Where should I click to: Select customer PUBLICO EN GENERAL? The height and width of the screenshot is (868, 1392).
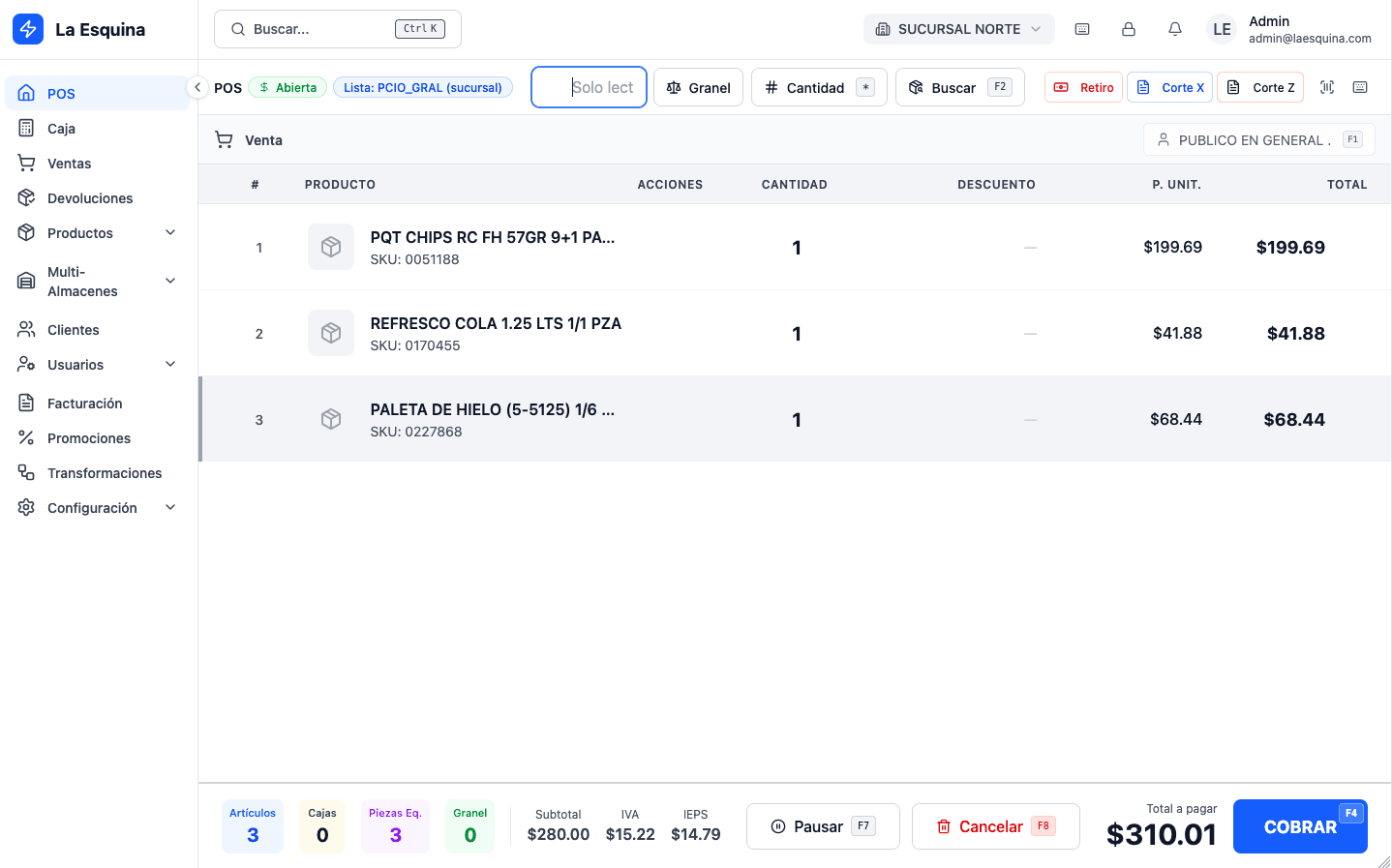(1259, 139)
